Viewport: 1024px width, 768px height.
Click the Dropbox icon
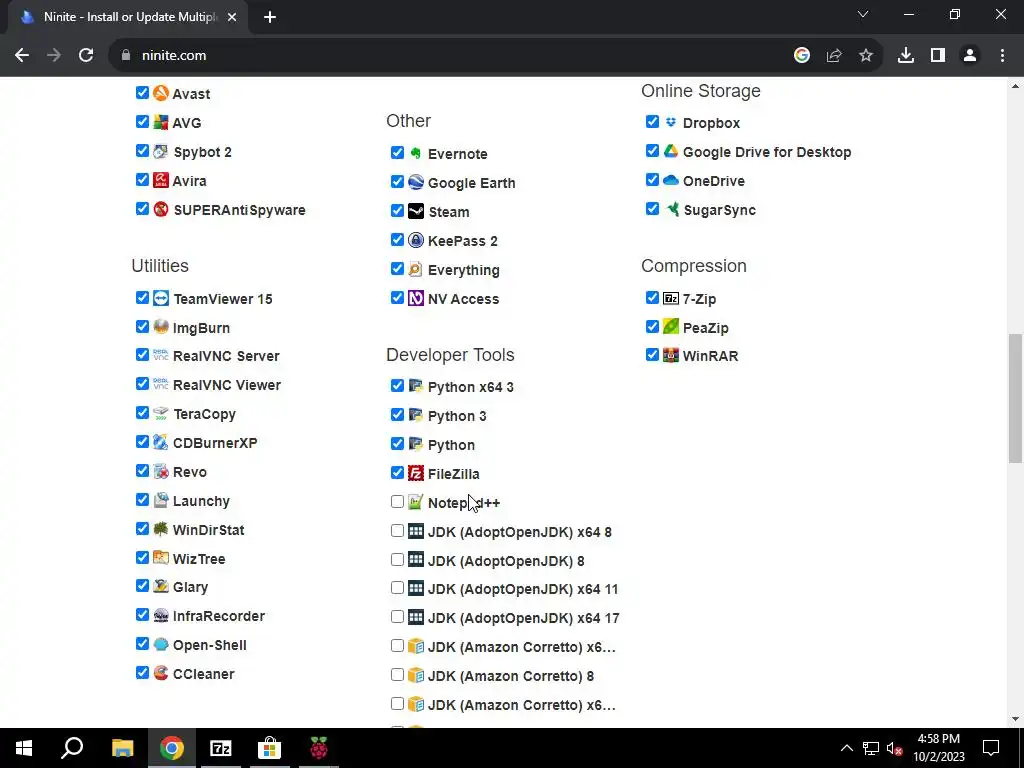[x=671, y=122]
